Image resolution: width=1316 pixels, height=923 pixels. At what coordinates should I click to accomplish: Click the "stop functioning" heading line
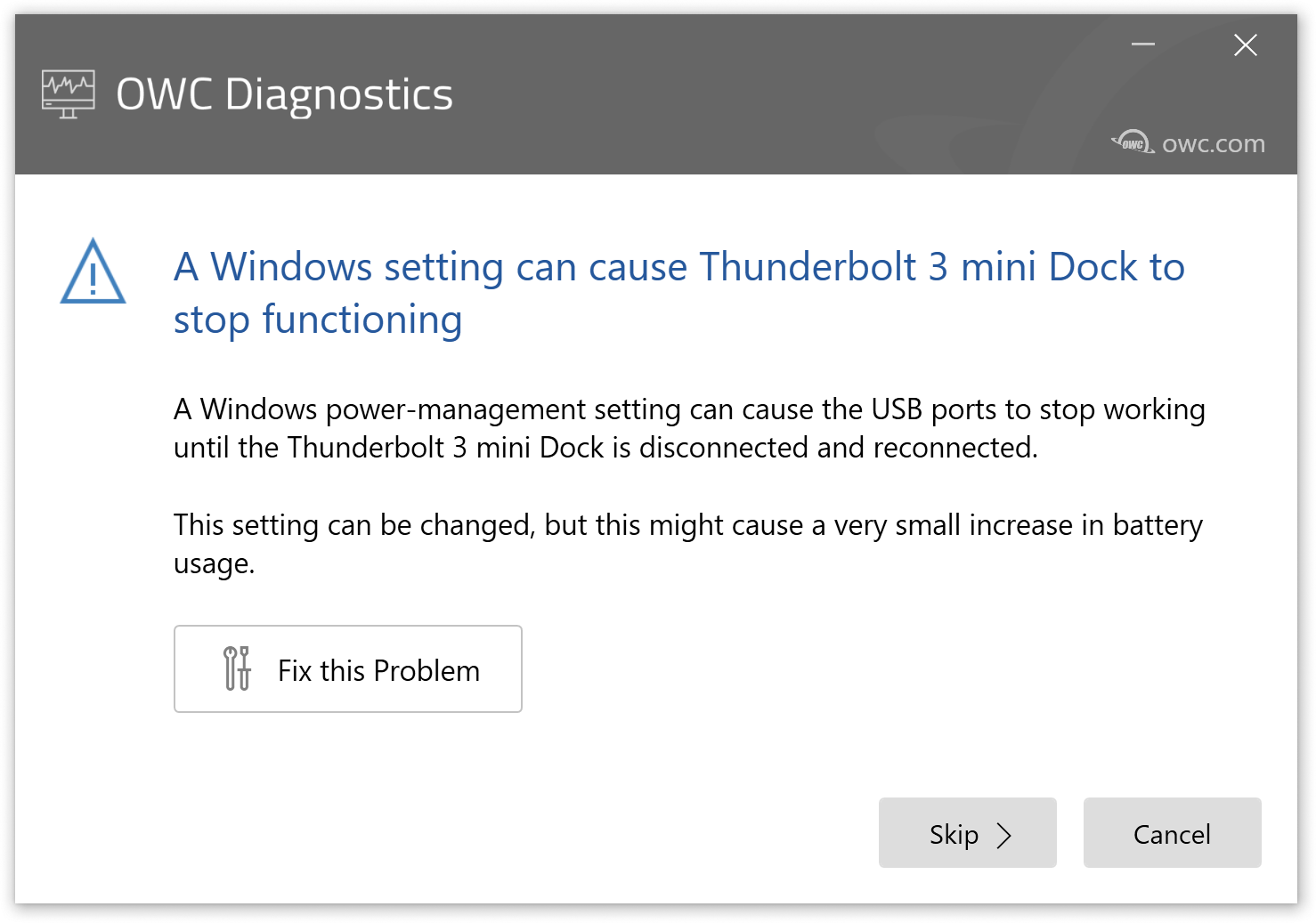tap(318, 320)
